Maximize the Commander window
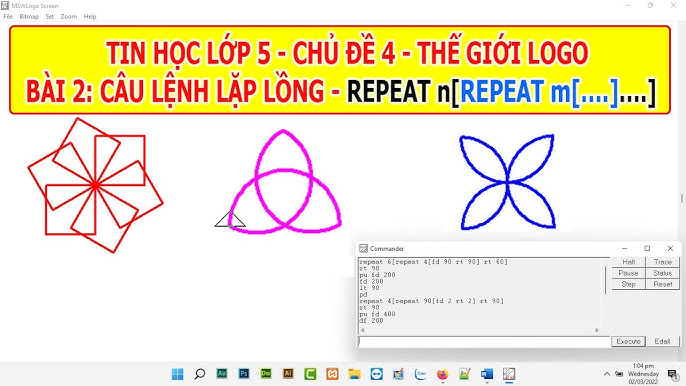Screen dimensions: 686x386 (x=647, y=249)
